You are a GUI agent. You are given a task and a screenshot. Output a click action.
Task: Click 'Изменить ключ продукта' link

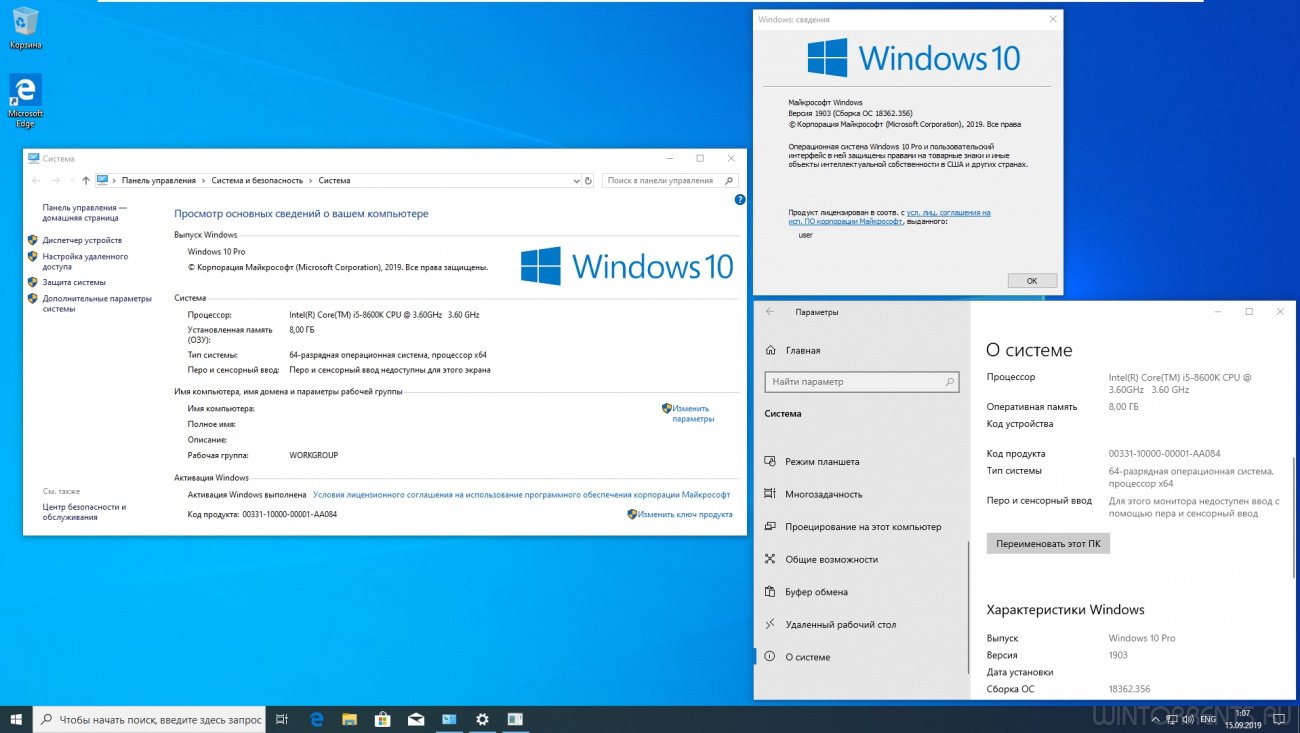(685, 514)
